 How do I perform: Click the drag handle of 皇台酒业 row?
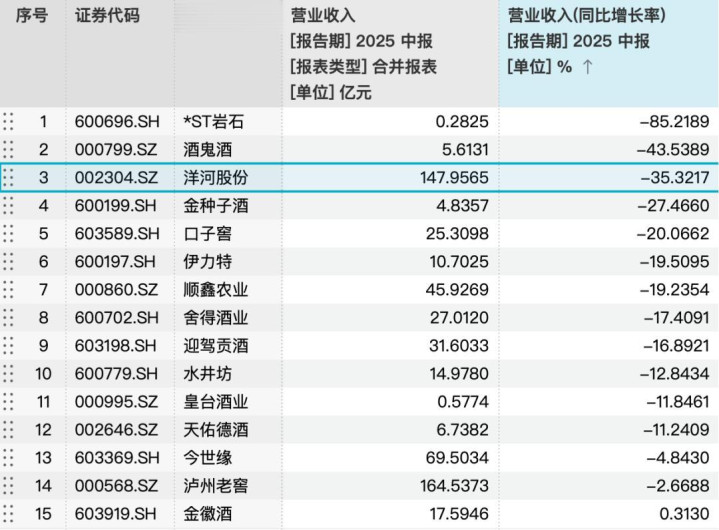(x=8, y=402)
